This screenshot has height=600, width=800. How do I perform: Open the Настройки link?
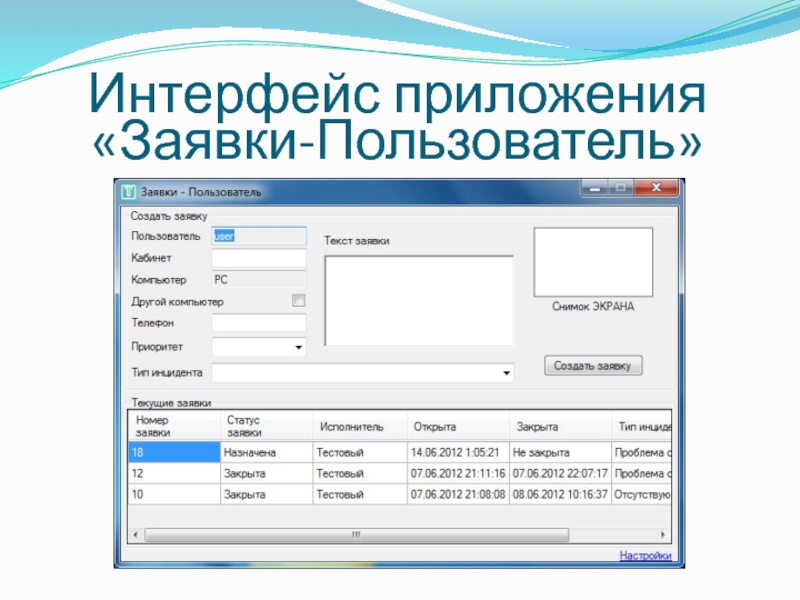pyautogui.click(x=645, y=555)
